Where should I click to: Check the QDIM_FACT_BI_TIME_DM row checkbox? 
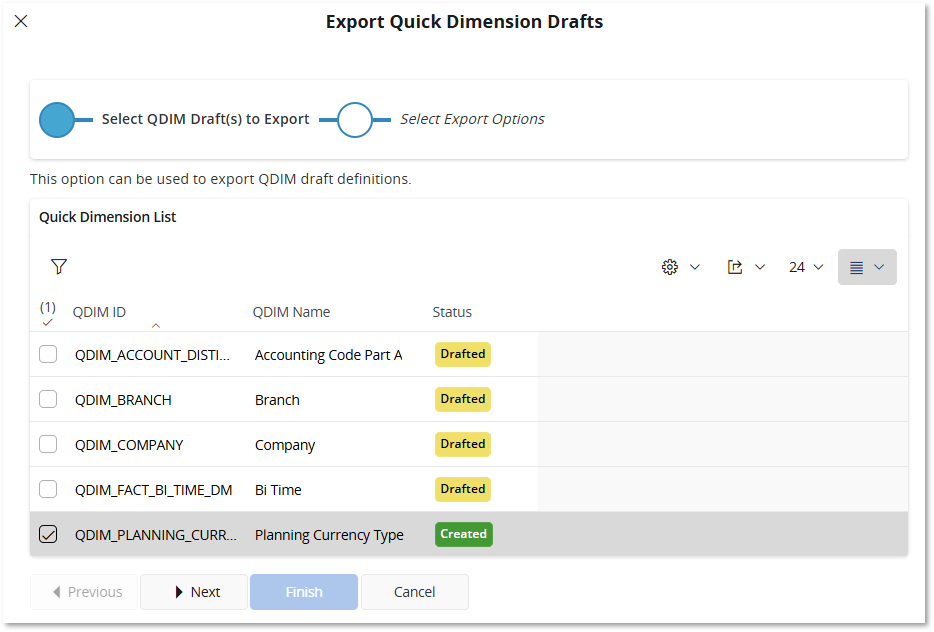click(48, 489)
